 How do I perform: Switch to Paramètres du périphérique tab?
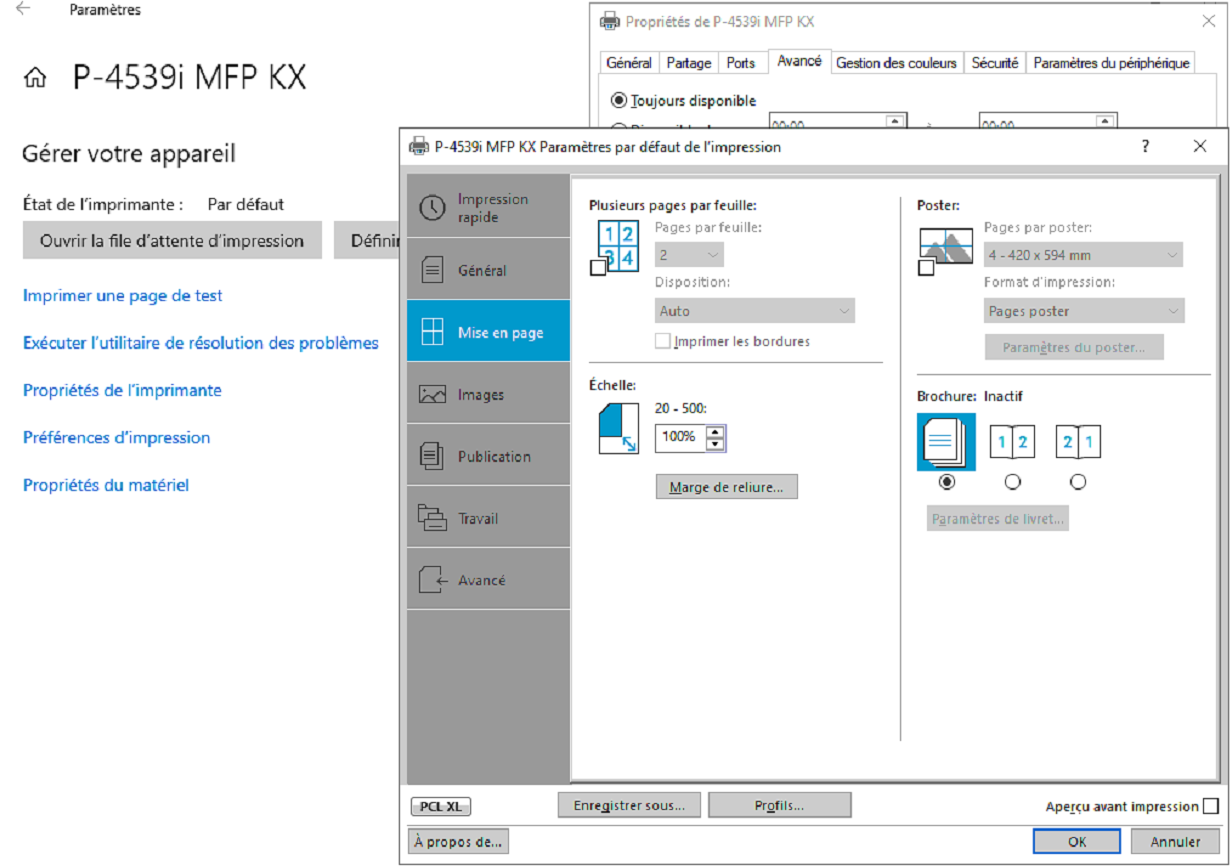pos(1111,63)
